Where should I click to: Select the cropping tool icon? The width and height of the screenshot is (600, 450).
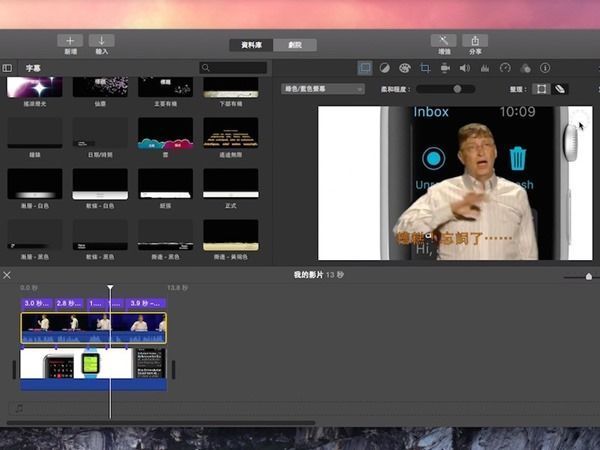pos(425,68)
